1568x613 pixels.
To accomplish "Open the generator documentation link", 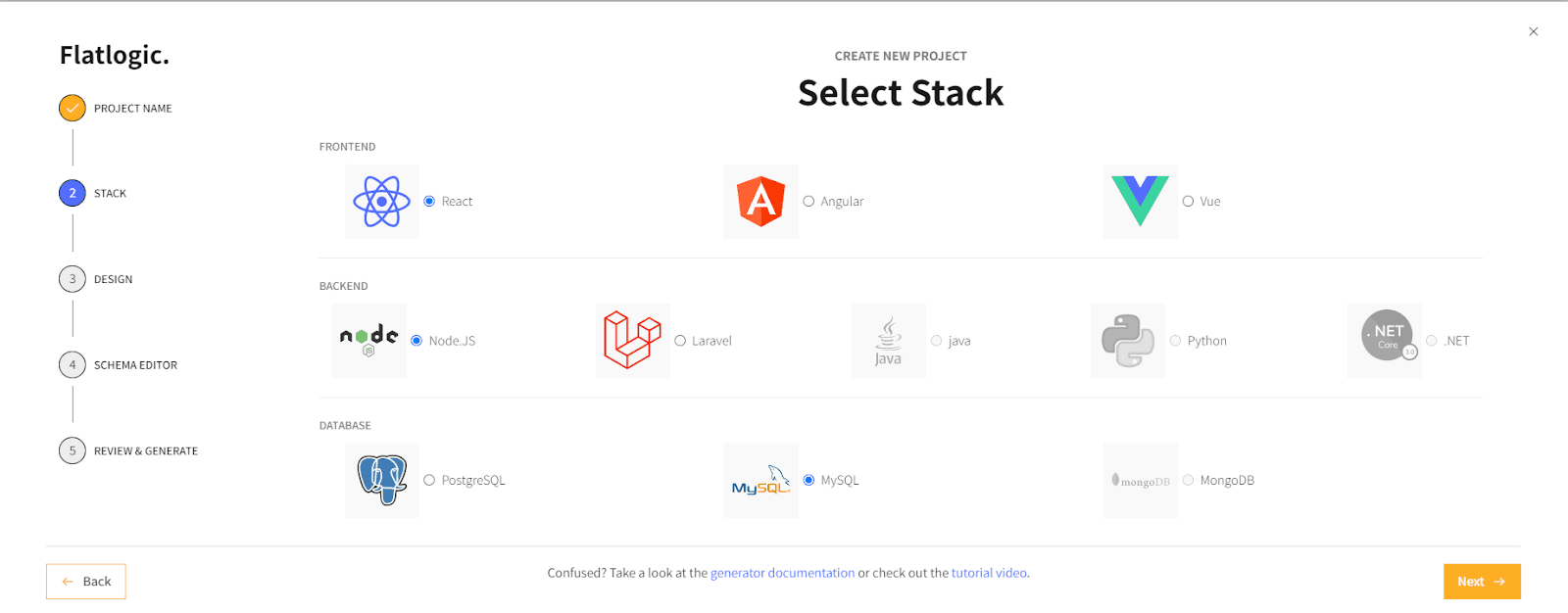I will click(x=782, y=574).
